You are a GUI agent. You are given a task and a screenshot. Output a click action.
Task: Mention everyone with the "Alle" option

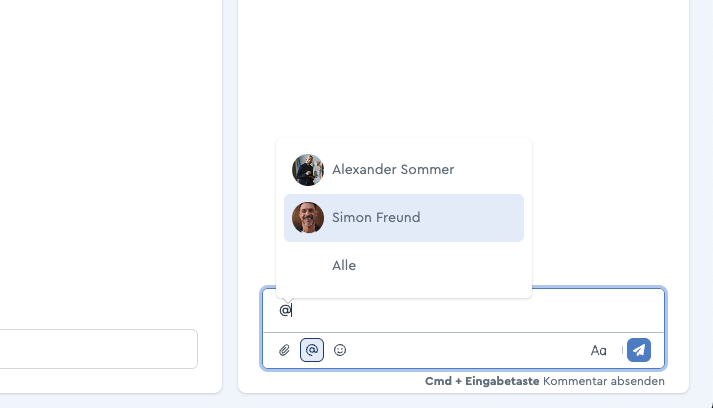(x=344, y=266)
